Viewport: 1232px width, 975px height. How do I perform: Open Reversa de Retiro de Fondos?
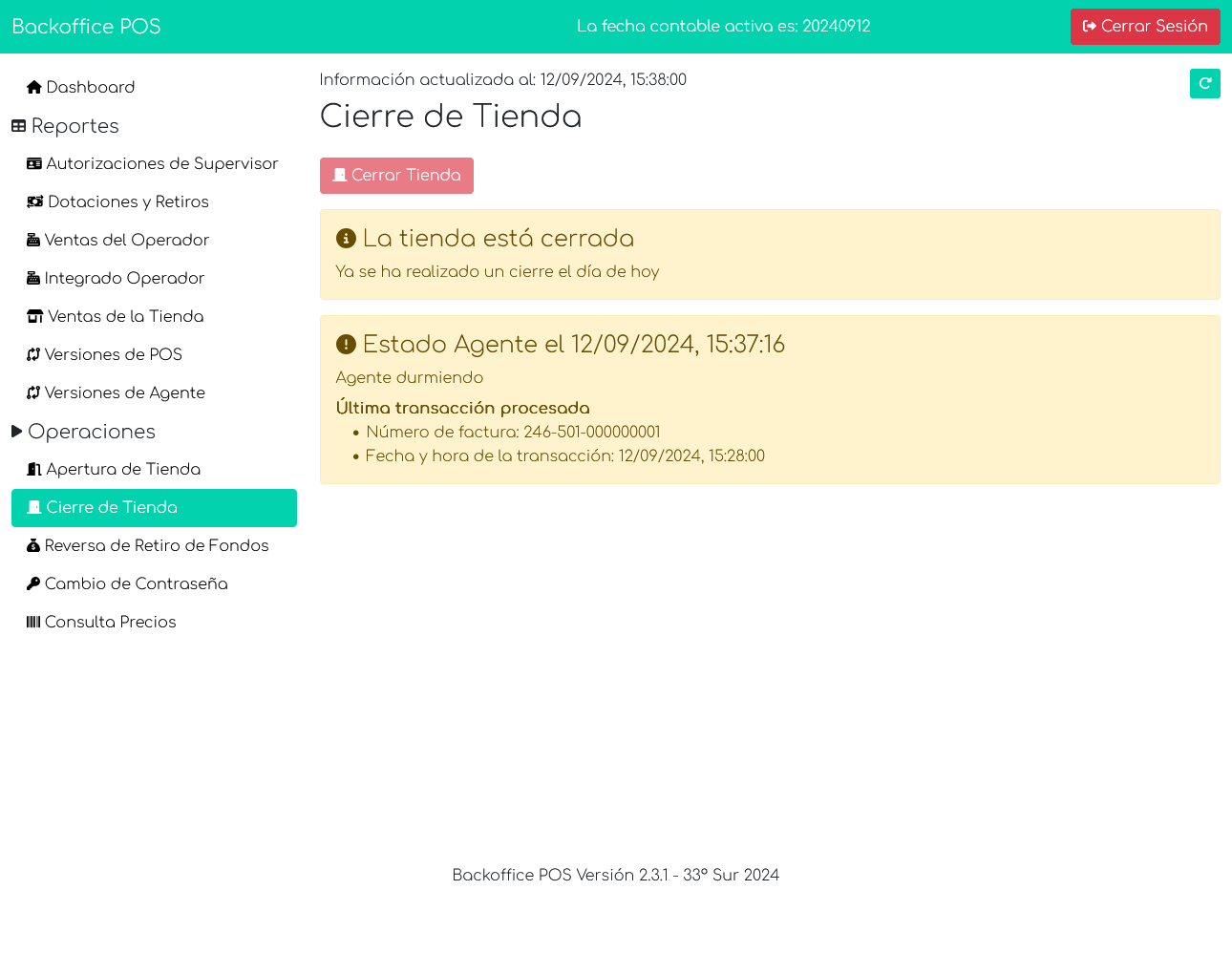[154, 545]
